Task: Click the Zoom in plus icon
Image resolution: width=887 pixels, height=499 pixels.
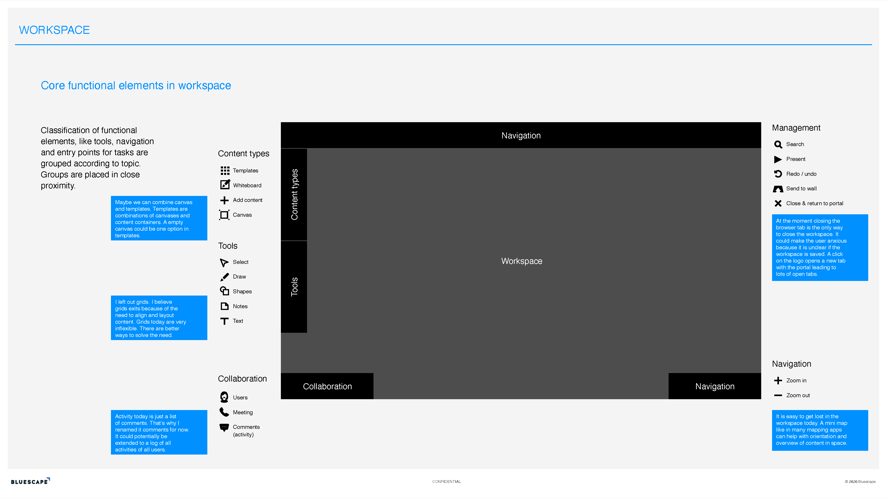Action: (778, 380)
